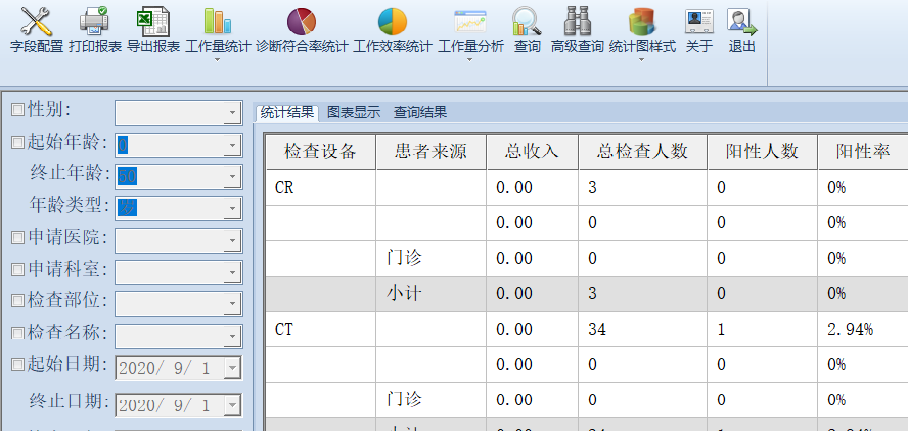The height and width of the screenshot is (432, 909).
Task: Click the 总收入 column header
Action: tap(532, 152)
